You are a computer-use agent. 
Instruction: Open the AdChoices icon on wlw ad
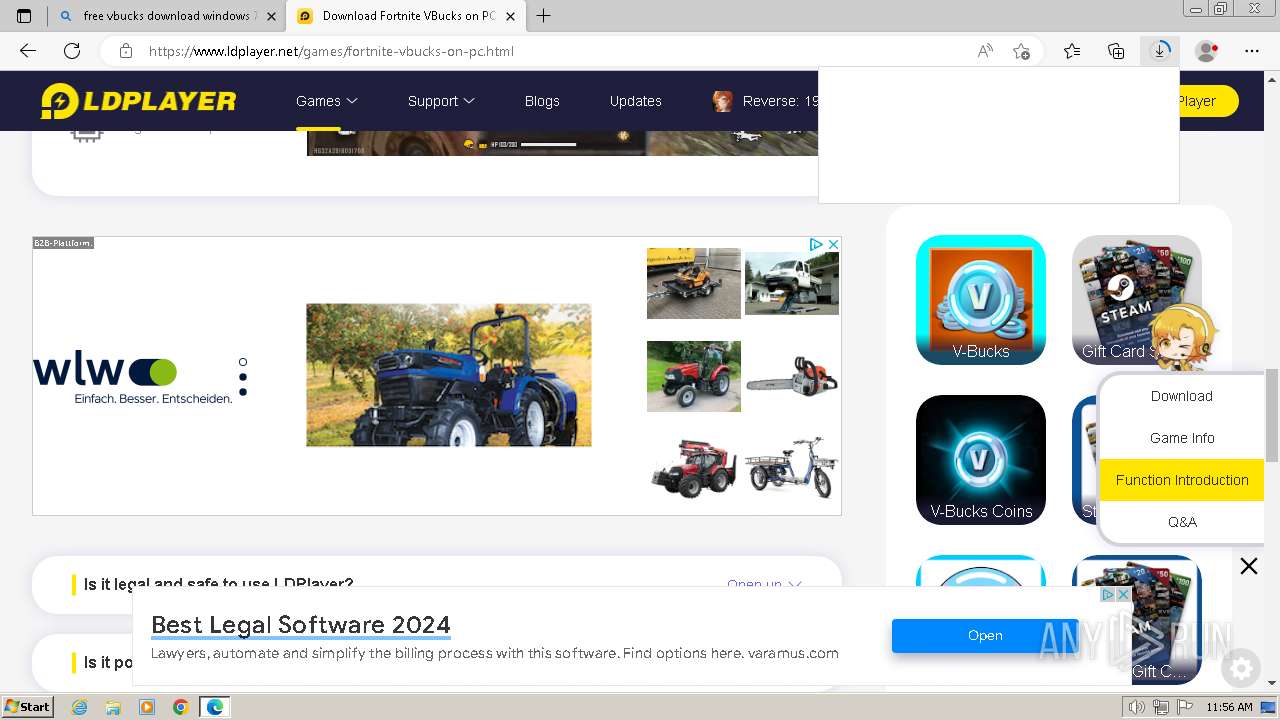[816, 244]
